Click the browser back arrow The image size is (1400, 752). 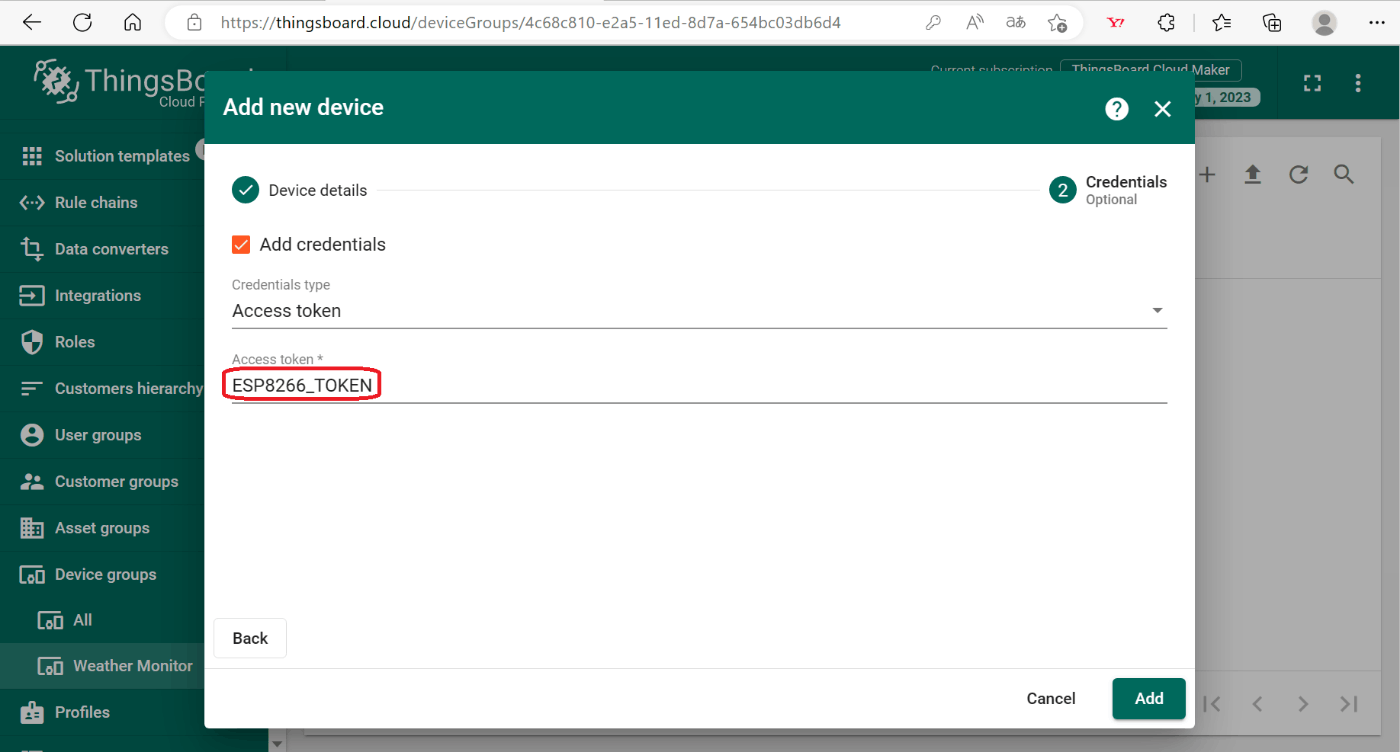click(32, 22)
